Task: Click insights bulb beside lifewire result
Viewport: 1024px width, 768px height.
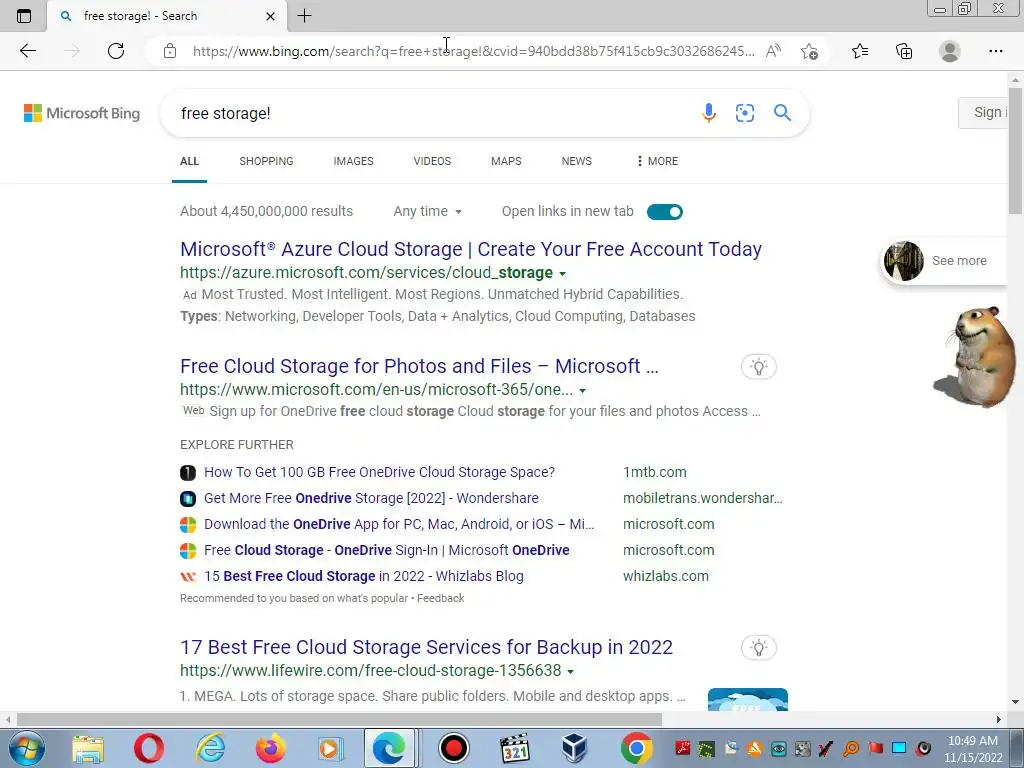Action: (x=758, y=648)
